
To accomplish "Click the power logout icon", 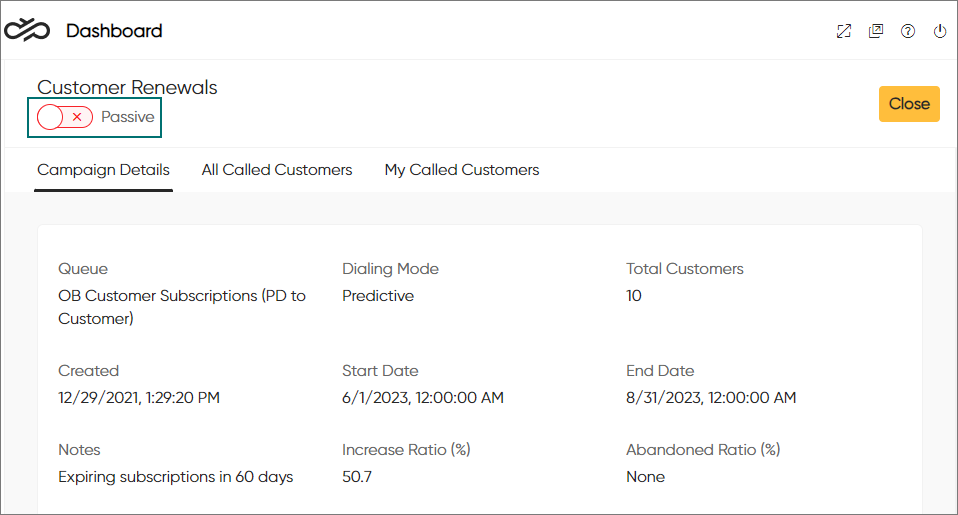I will 940,31.
